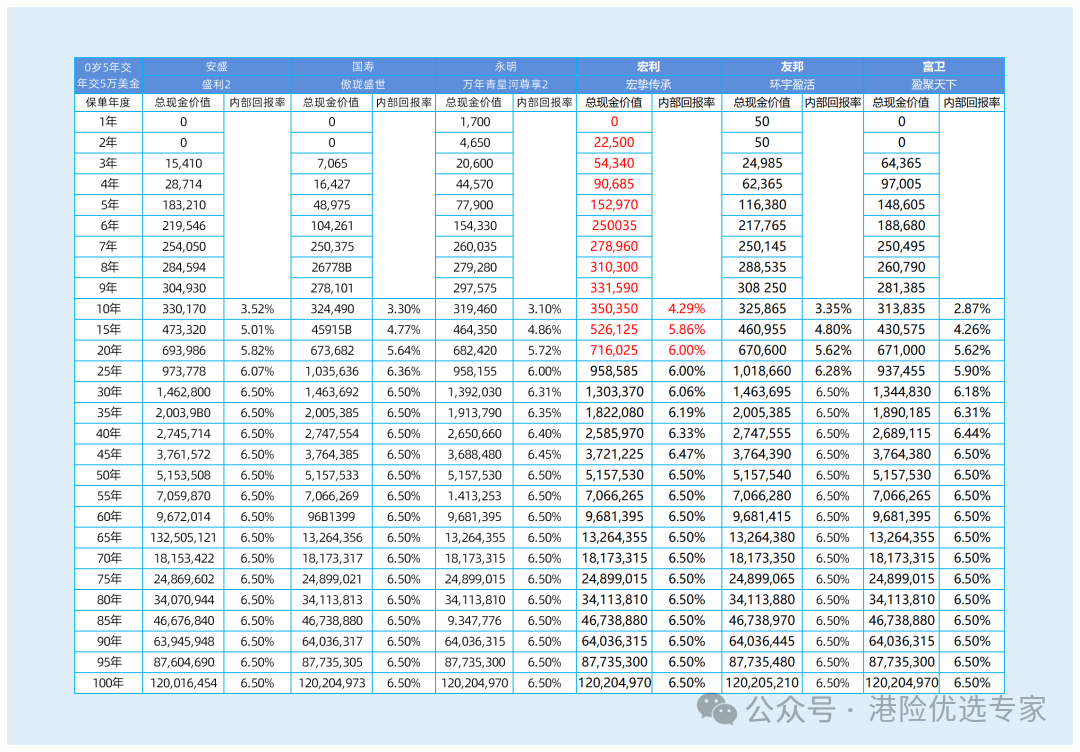This screenshot has width=1080, height=752.
Task: Select the cell value '308 250'
Action: (762, 288)
